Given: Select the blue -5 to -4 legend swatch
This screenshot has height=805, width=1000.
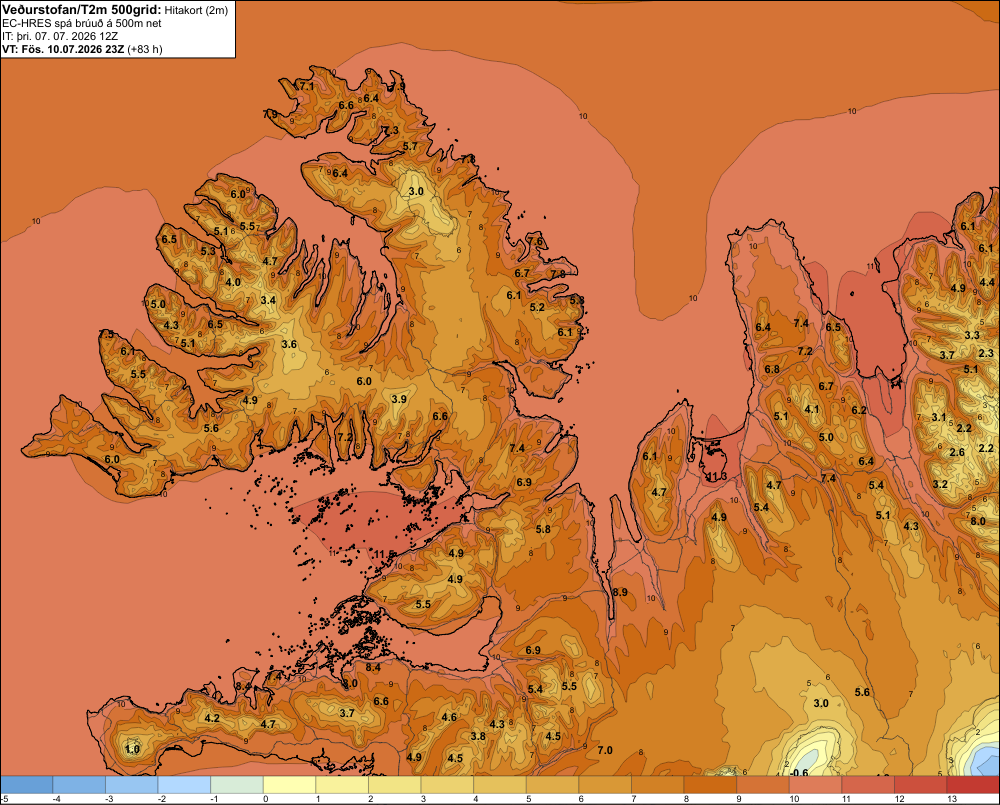Looking at the screenshot, I should pyautogui.click(x=27, y=784).
